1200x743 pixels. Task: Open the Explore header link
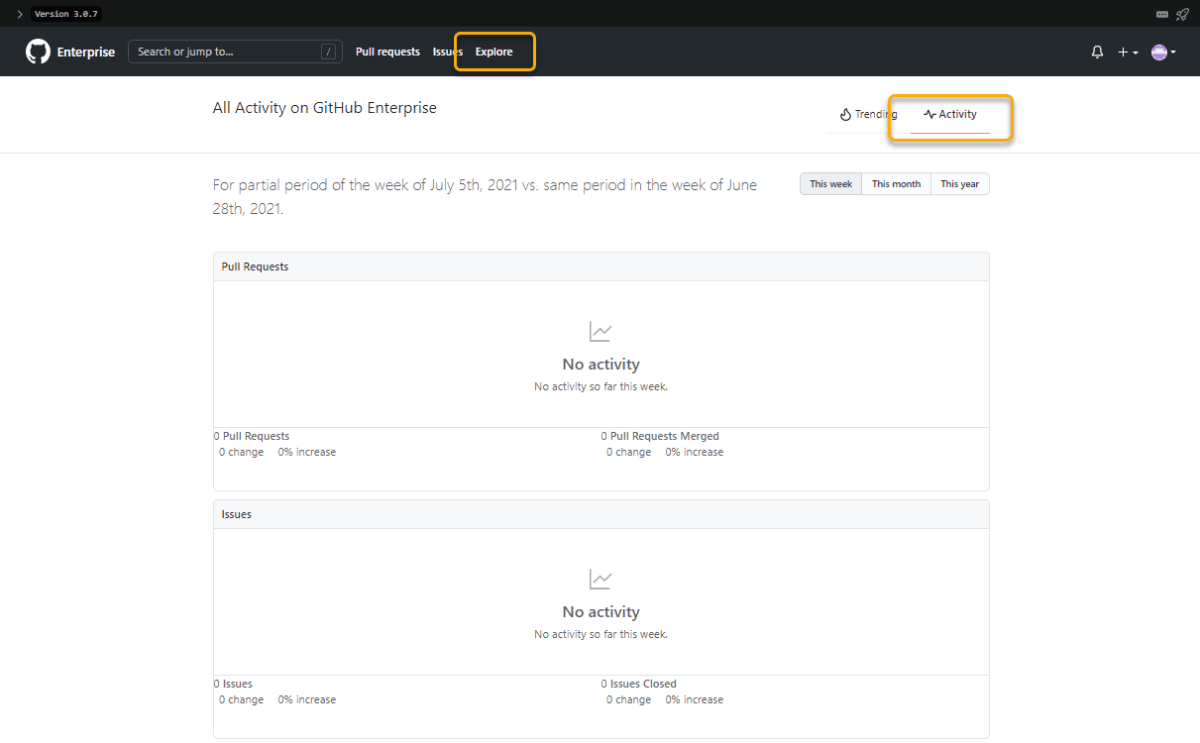click(494, 52)
